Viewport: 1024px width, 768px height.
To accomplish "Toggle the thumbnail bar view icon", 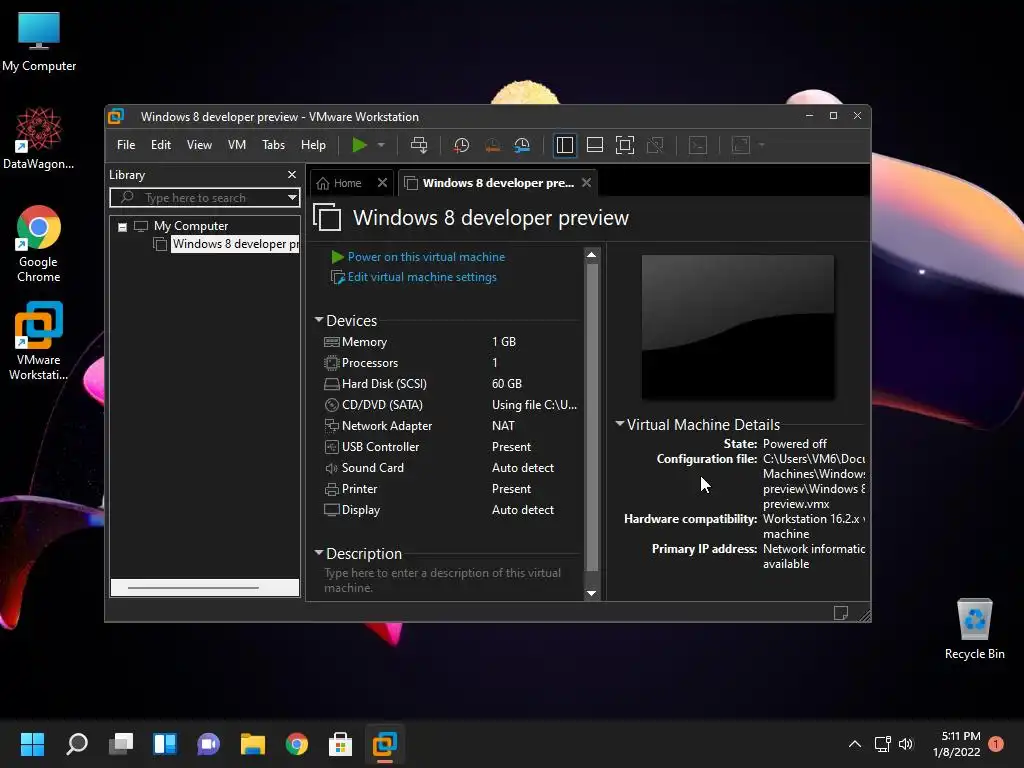I will point(595,145).
